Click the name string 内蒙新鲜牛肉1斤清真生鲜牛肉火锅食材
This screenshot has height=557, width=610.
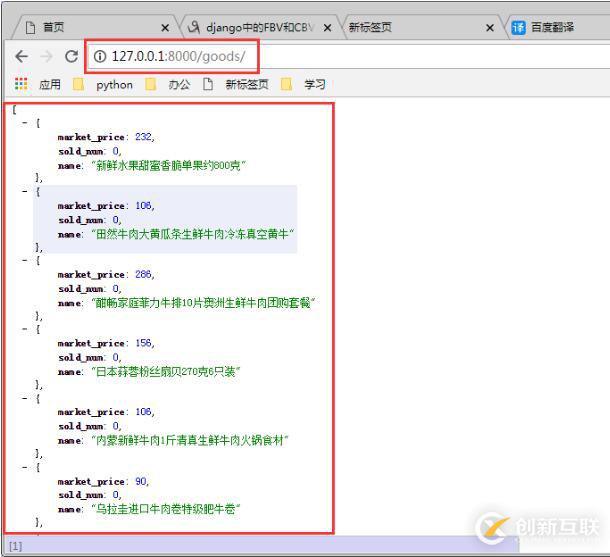point(190,440)
